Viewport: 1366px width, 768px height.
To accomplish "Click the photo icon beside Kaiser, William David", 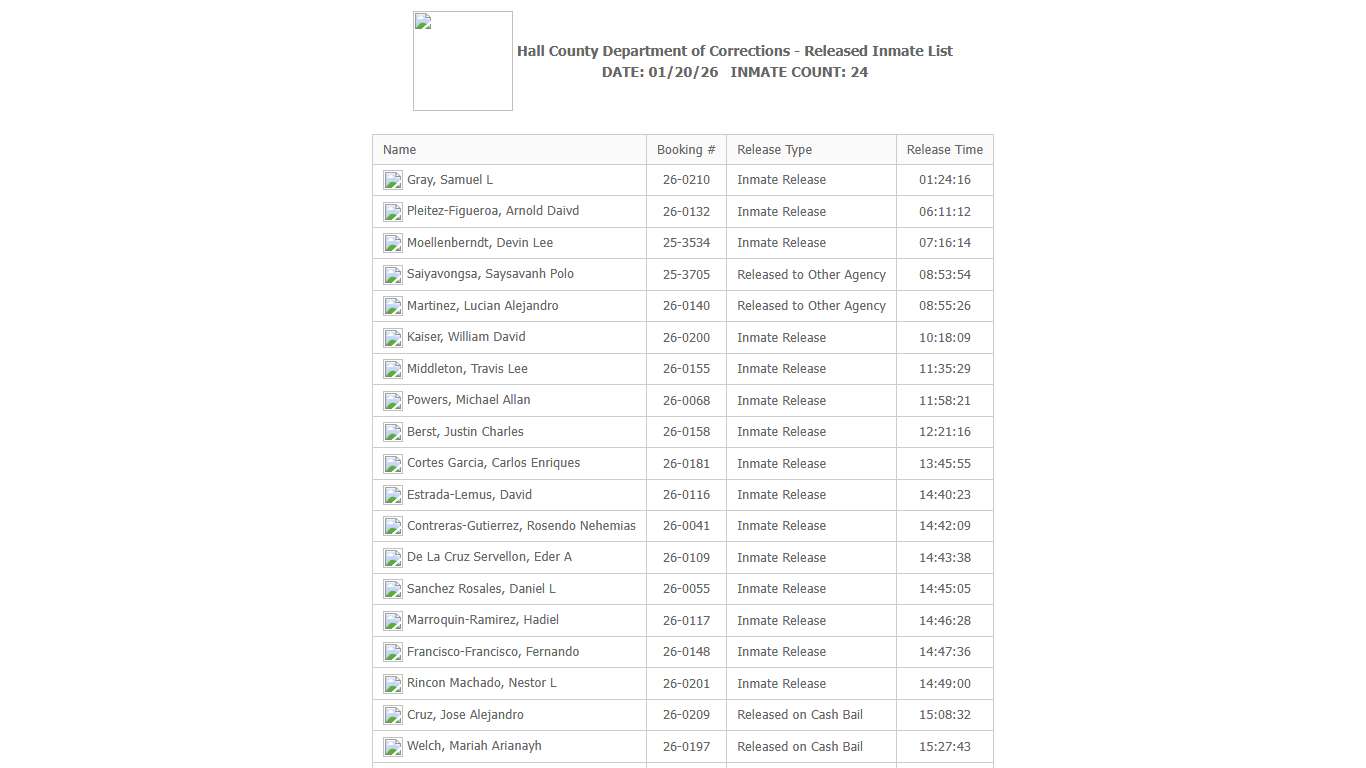I will click(392, 337).
